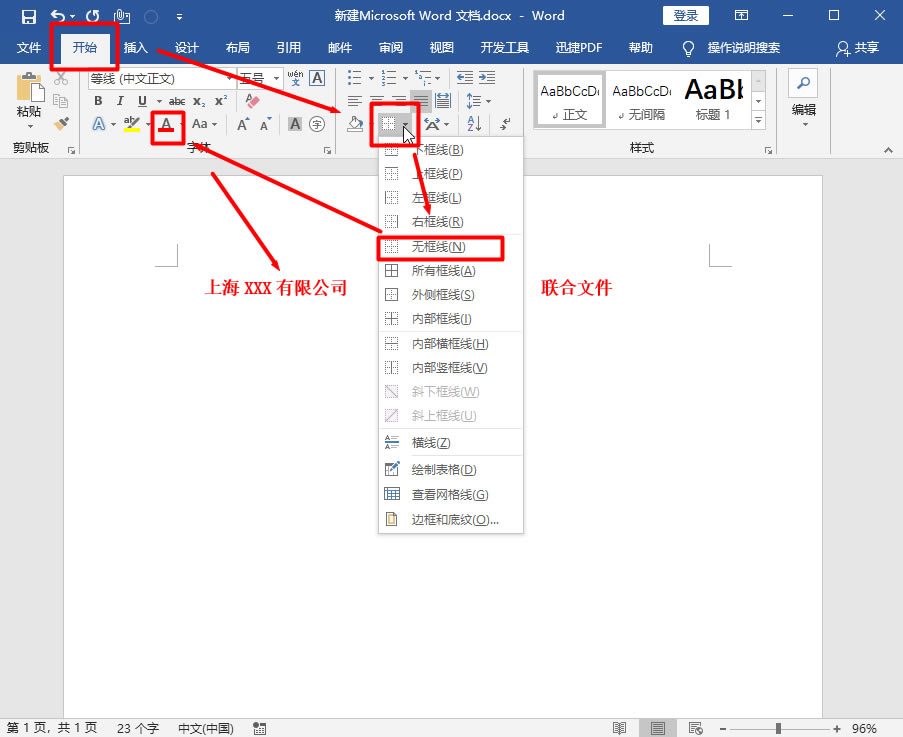The width and height of the screenshot is (903, 737).
Task: Choose 边框和底纹 menu entry
Action: (446, 518)
